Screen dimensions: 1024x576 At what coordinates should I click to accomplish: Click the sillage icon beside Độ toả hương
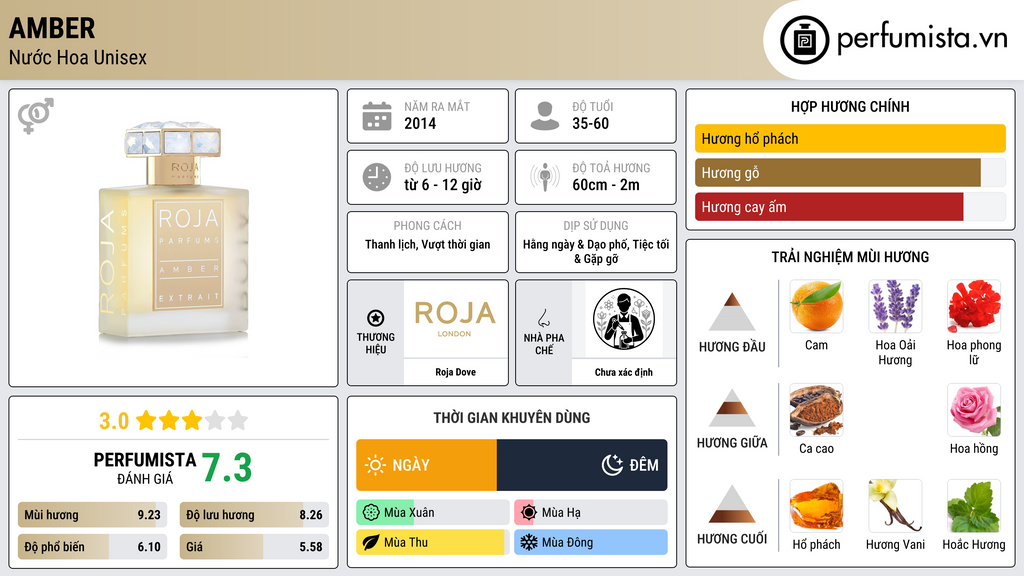tap(545, 177)
